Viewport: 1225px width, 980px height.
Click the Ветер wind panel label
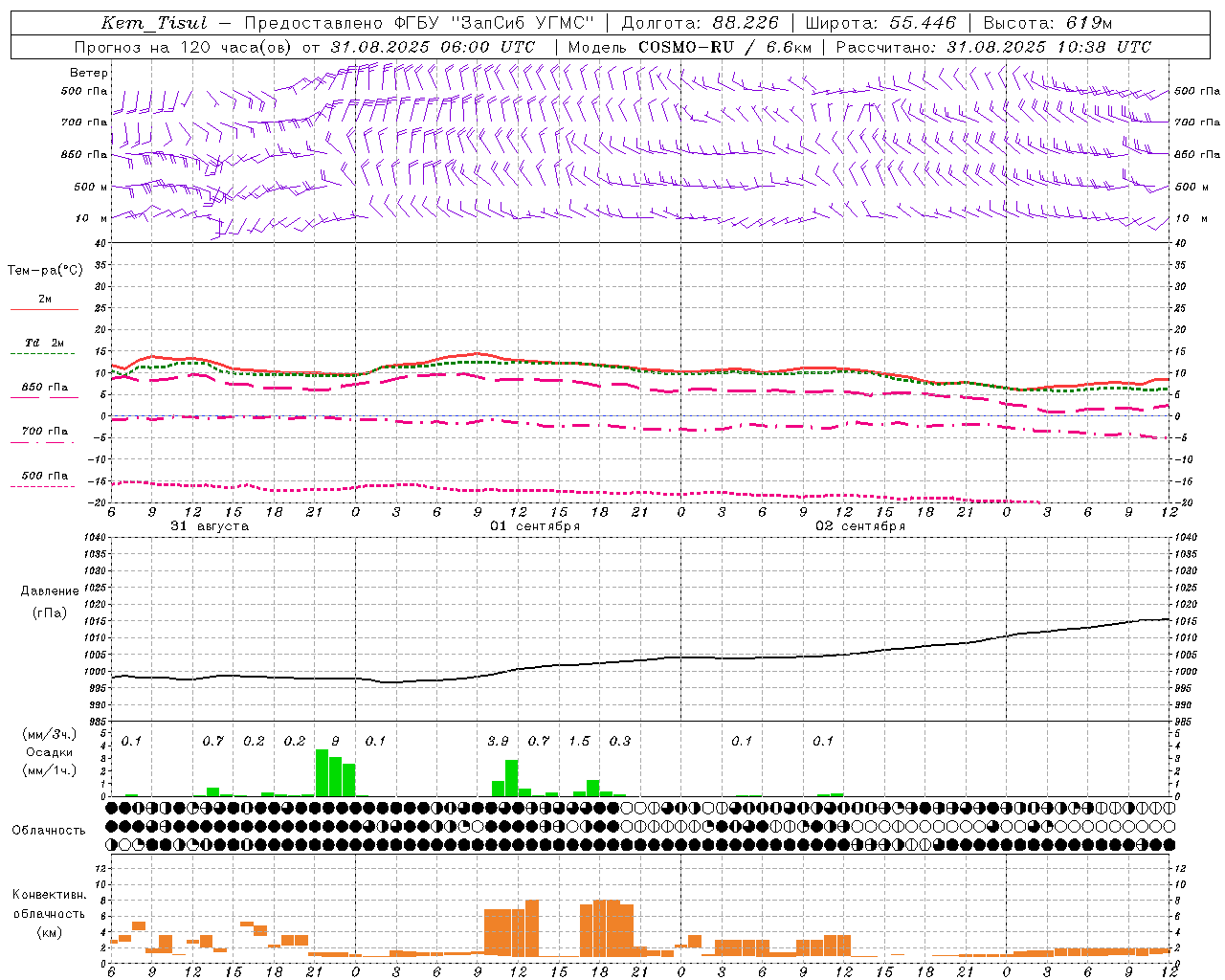click(88, 73)
